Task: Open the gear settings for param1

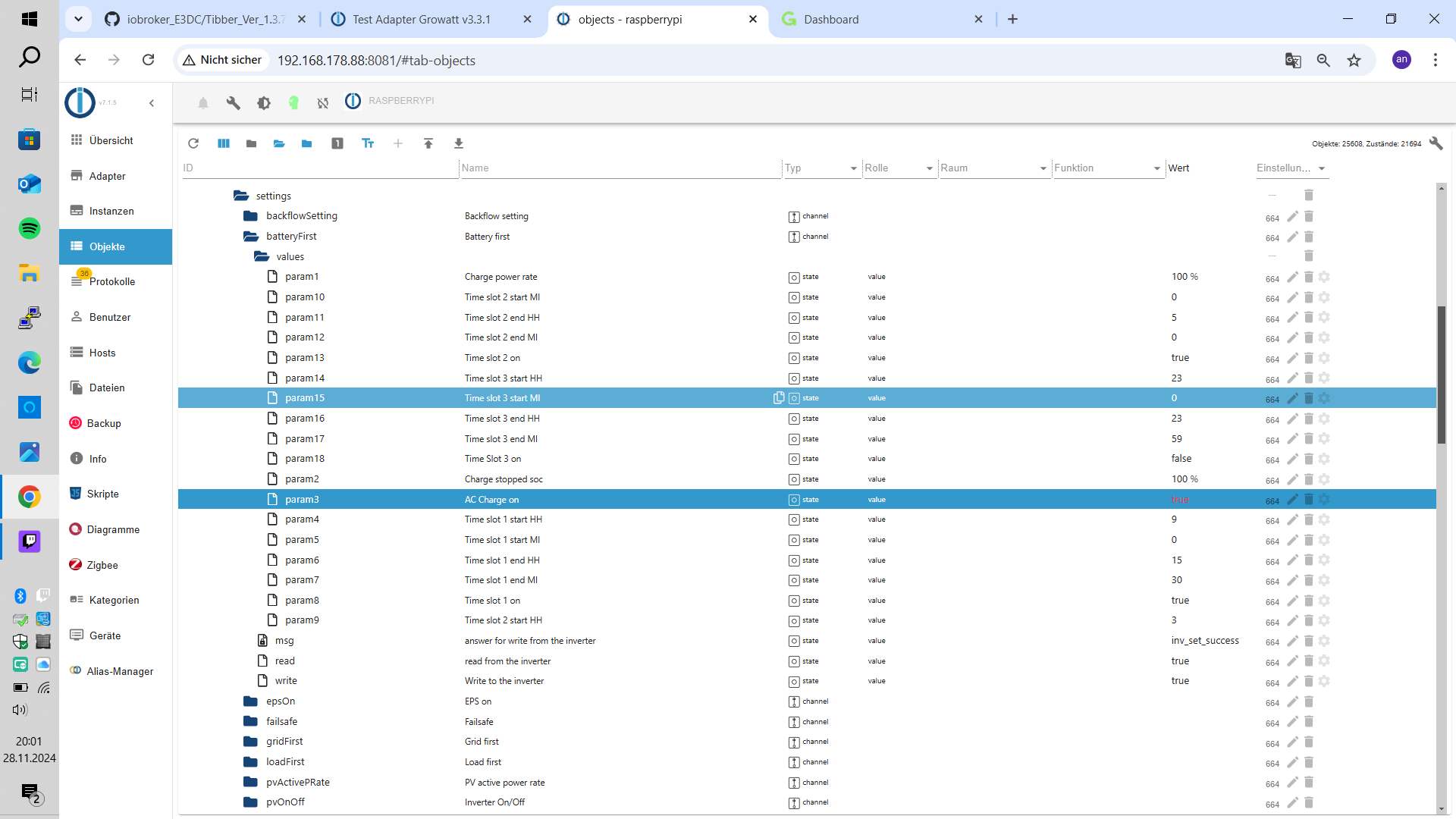Action: pos(1324,277)
